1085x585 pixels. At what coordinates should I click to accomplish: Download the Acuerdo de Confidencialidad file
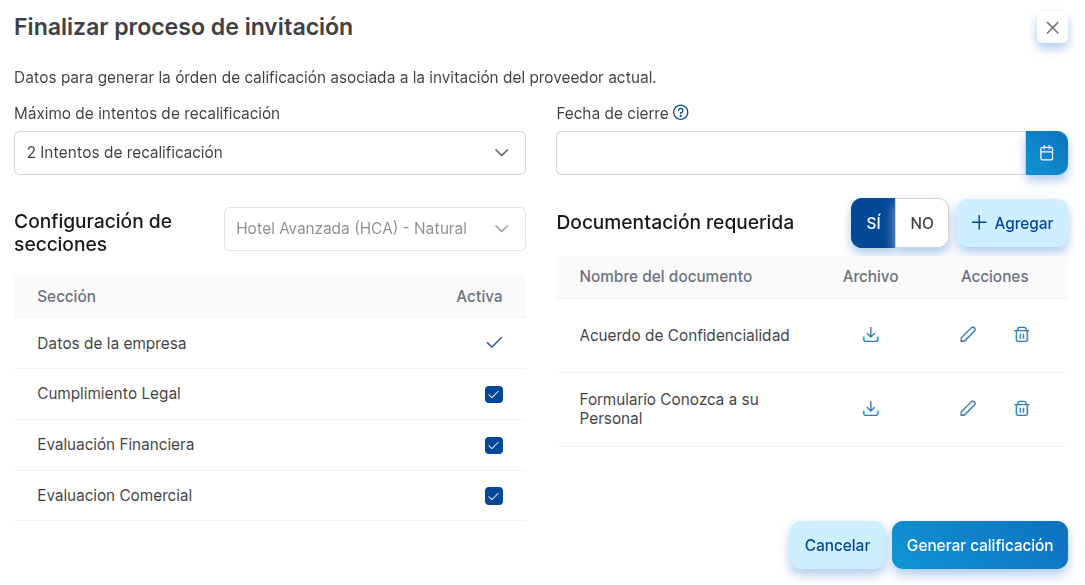click(x=870, y=334)
